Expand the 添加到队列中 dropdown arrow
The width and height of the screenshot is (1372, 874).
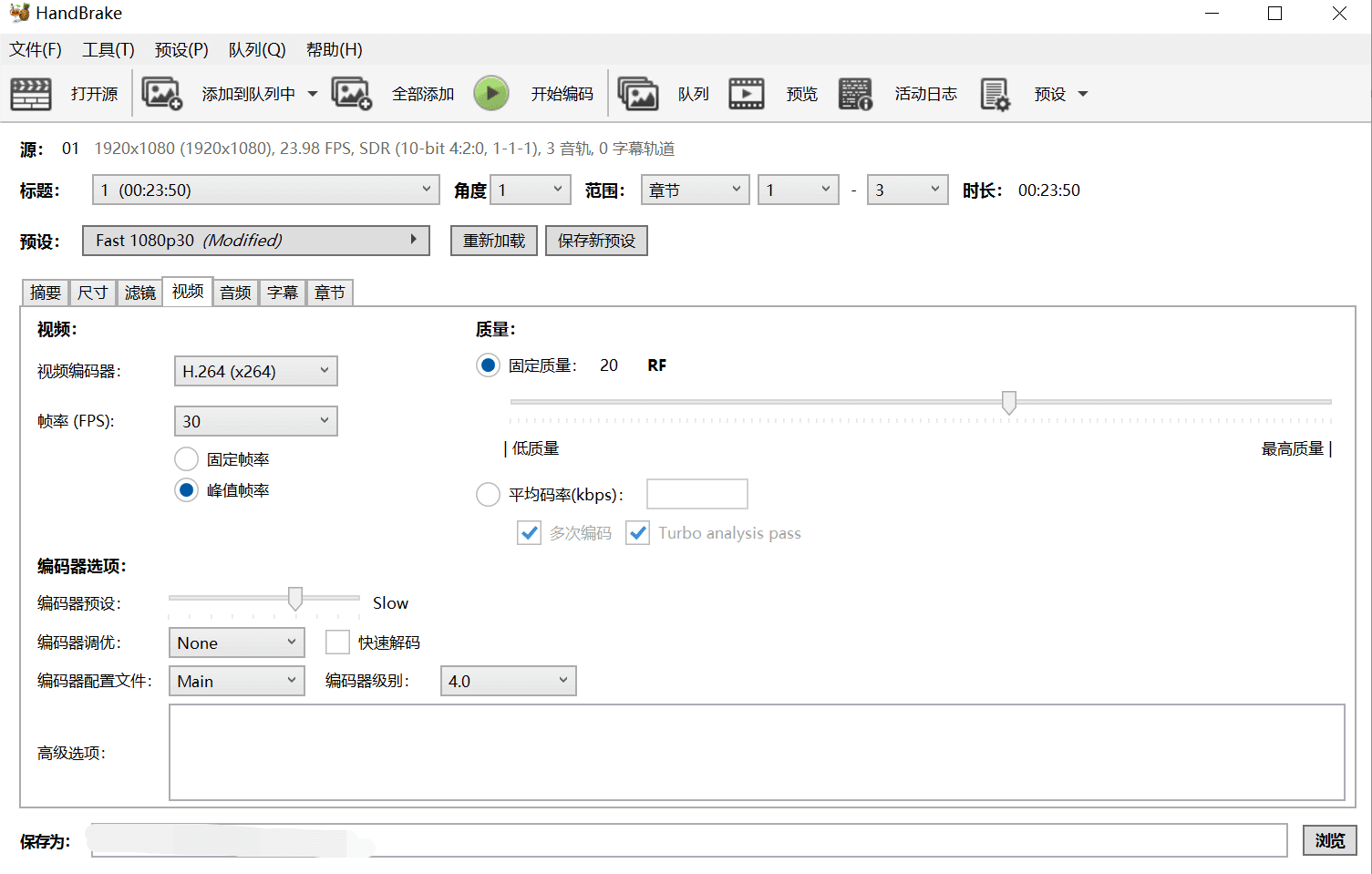click(313, 94)
